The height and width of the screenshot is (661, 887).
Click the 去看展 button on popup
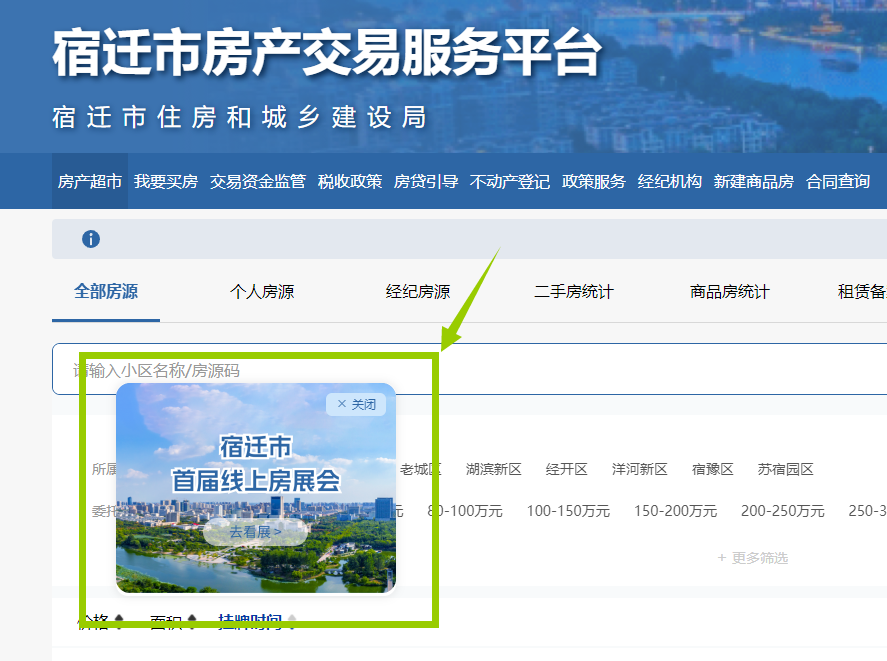[255, 532]
